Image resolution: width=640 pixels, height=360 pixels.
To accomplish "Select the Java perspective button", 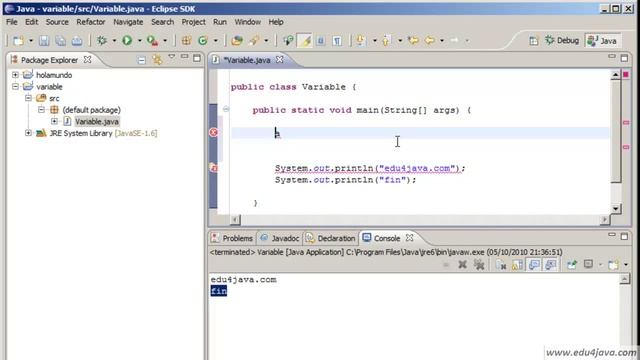I will point(603,40).
